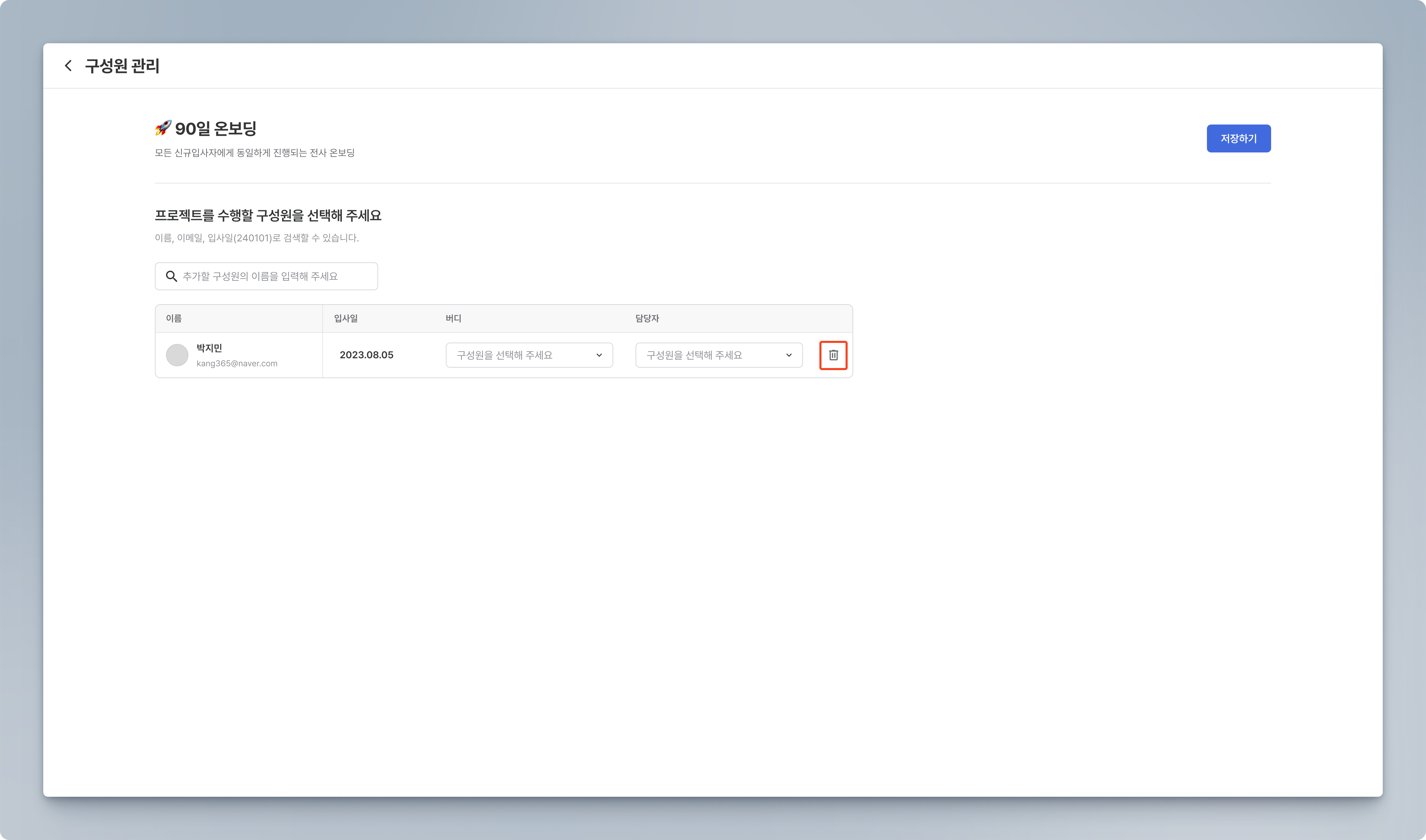This screenshot has width=1426, height=840.
Task: Click the 버디 column header
Action: click(453, 318)
